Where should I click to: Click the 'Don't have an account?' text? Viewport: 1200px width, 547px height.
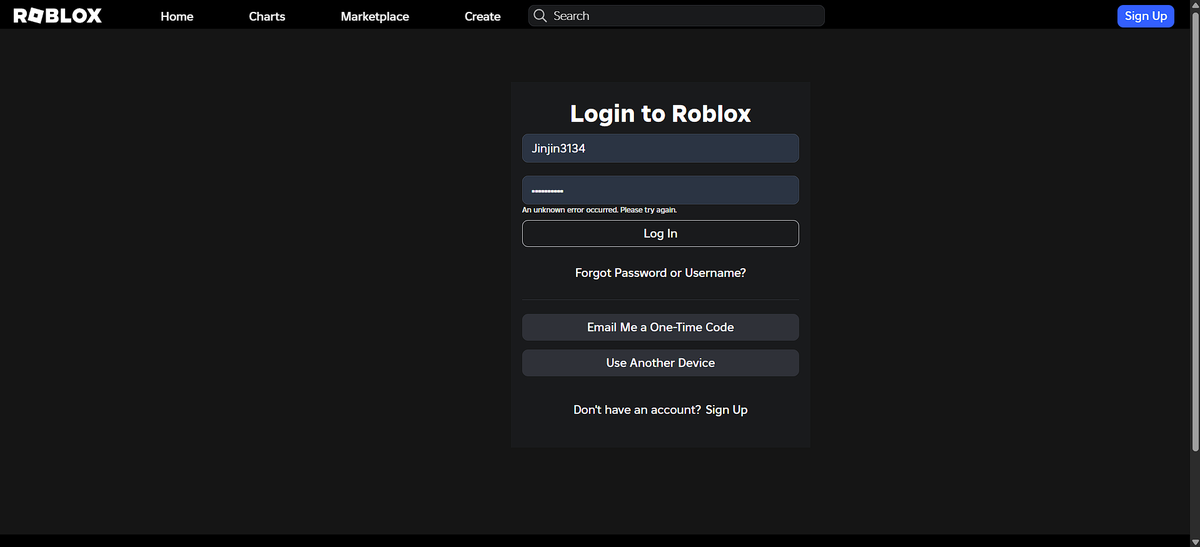(x=637, y=410)
